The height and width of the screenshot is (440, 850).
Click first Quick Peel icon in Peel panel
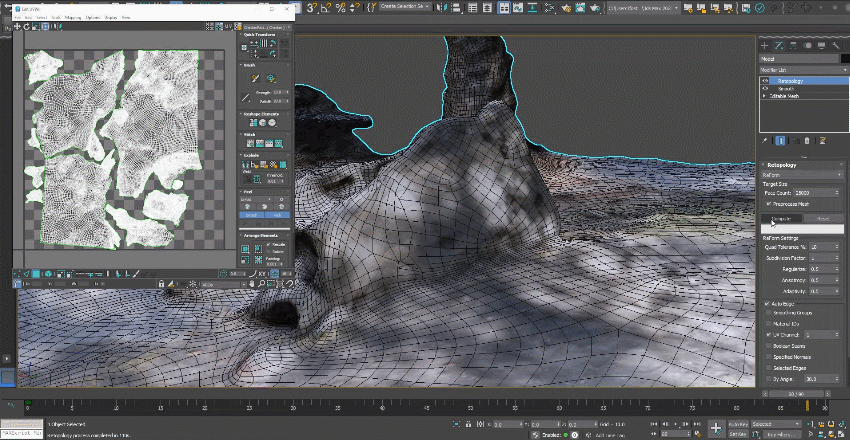pos(248,206)
